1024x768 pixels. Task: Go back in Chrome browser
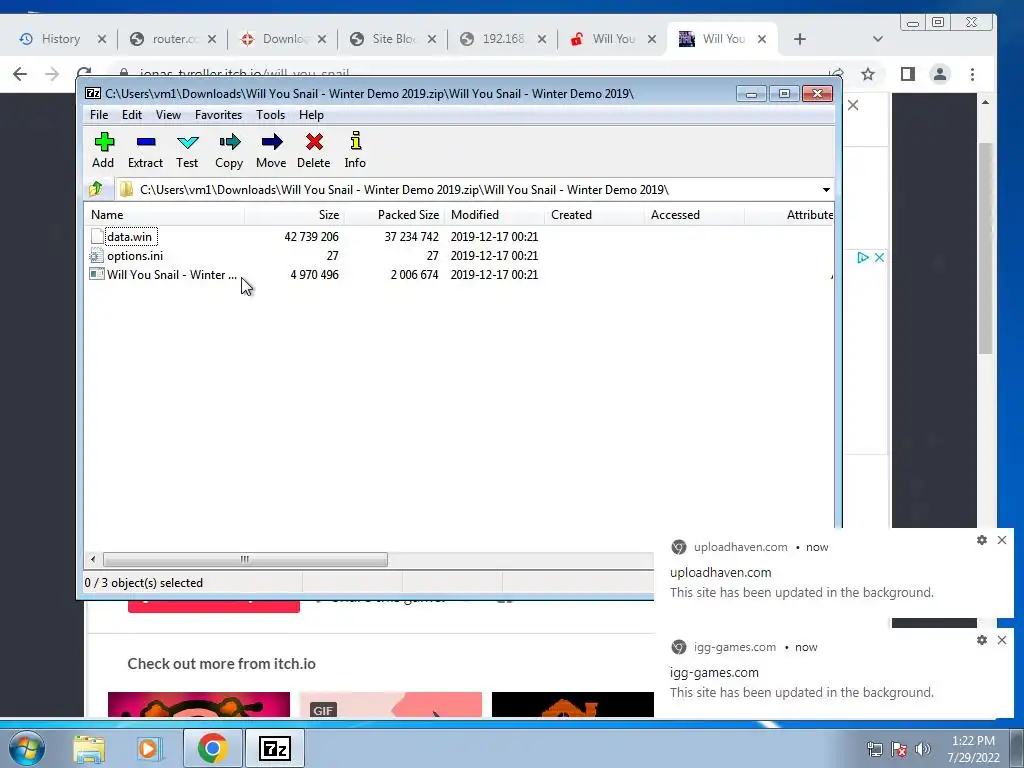(x=20, y=74)
